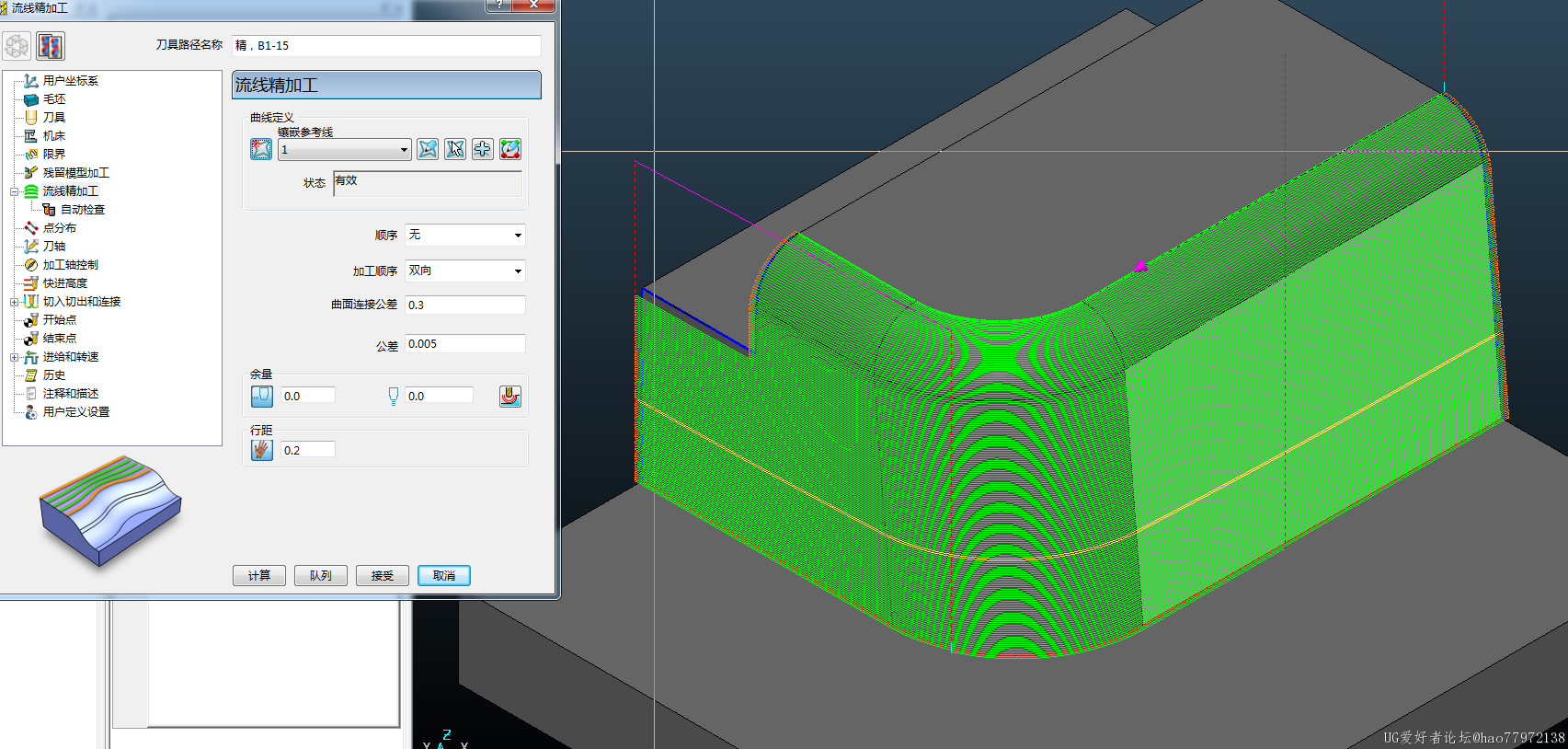Click the 队列 queue button

[x=321, y=575]
